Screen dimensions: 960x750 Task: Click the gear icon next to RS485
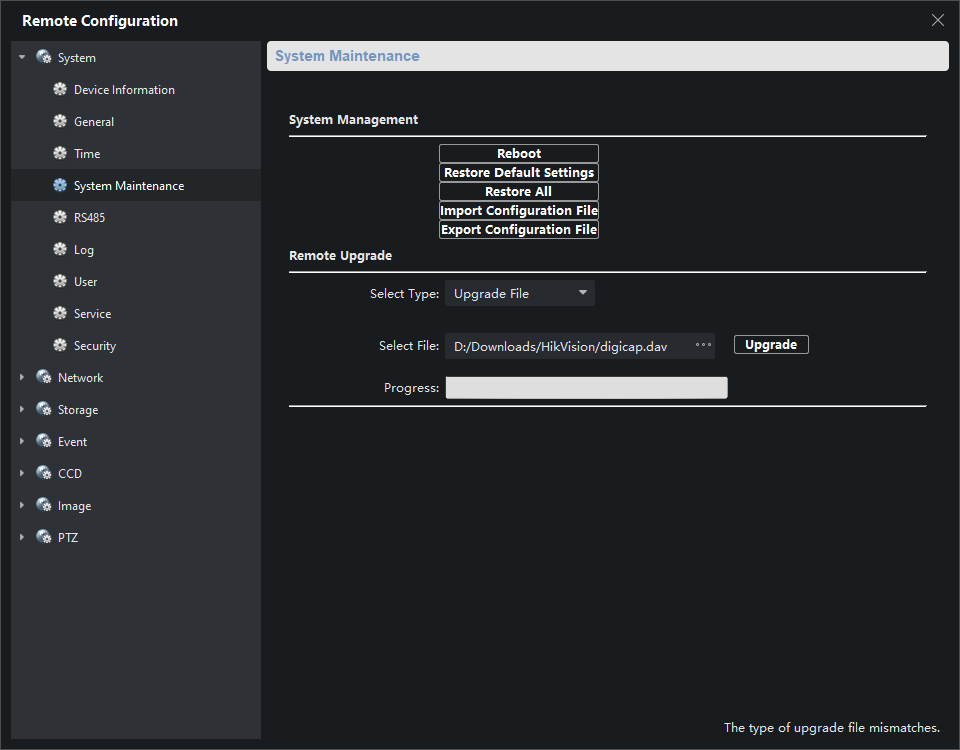(x=60, y=218)
